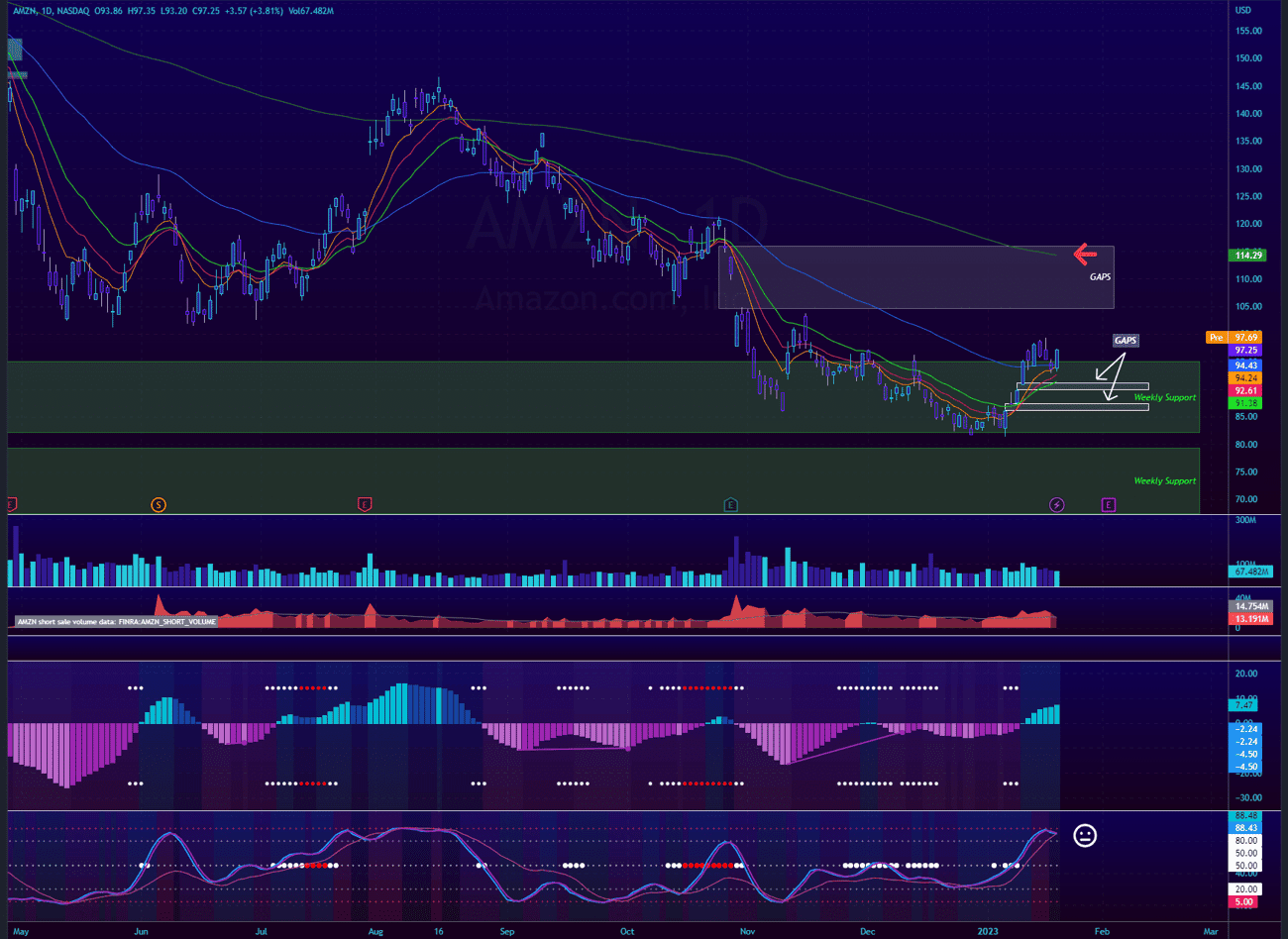The image size is (1288, 939).
Task: Click the orange Pre 97.69 pre-market label
Action: click(1234, 338)
